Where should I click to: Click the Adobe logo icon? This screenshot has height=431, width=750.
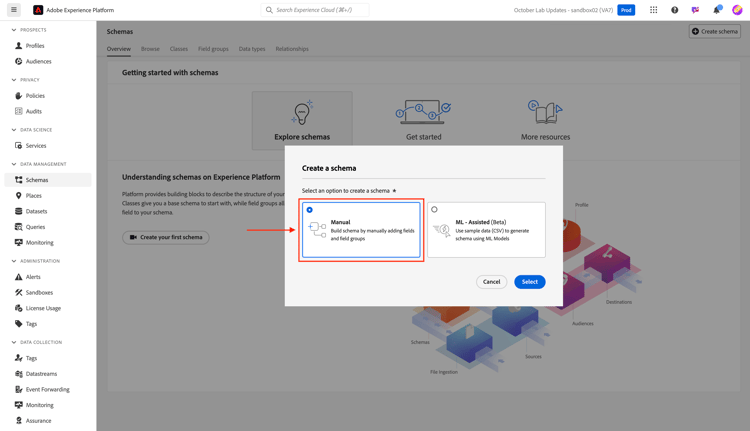38,10
